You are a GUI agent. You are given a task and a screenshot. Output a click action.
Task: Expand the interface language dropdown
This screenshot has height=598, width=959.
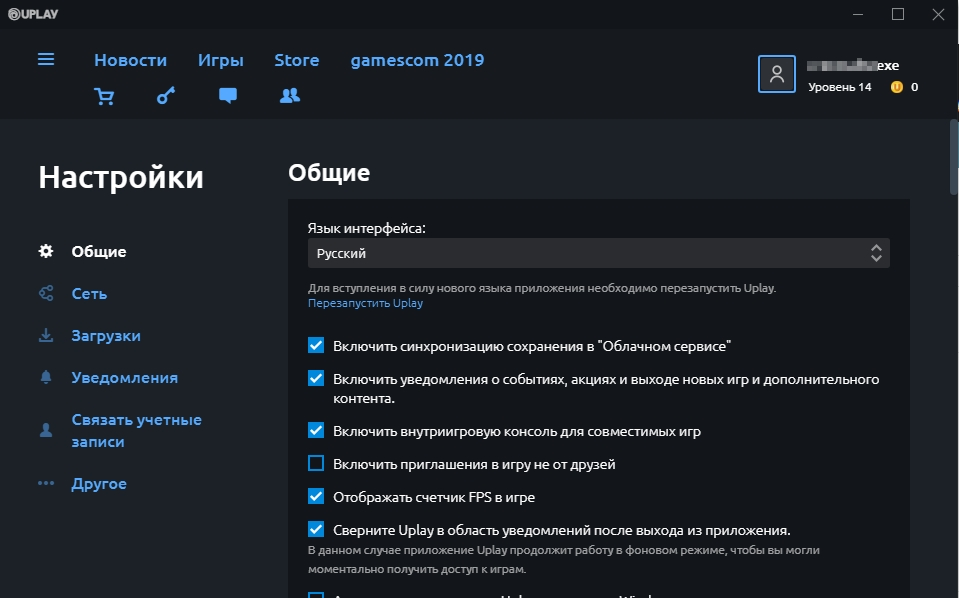pyautogui.click(x=598, y=254)
